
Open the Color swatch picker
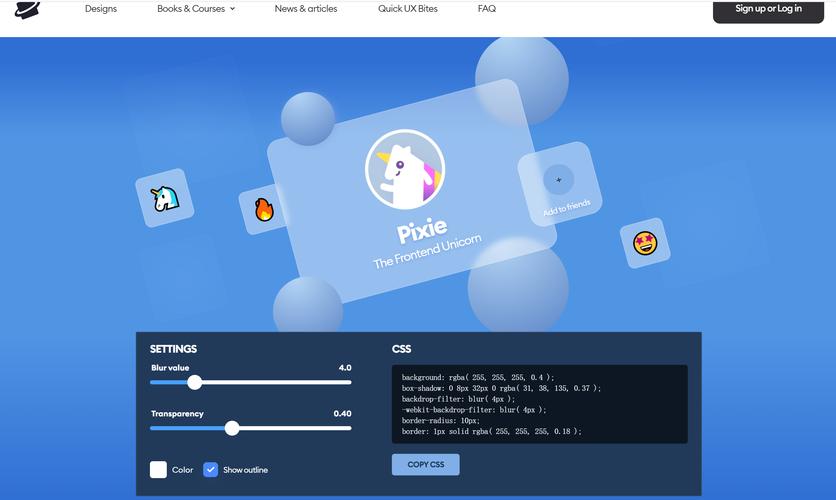pos(158,469)
